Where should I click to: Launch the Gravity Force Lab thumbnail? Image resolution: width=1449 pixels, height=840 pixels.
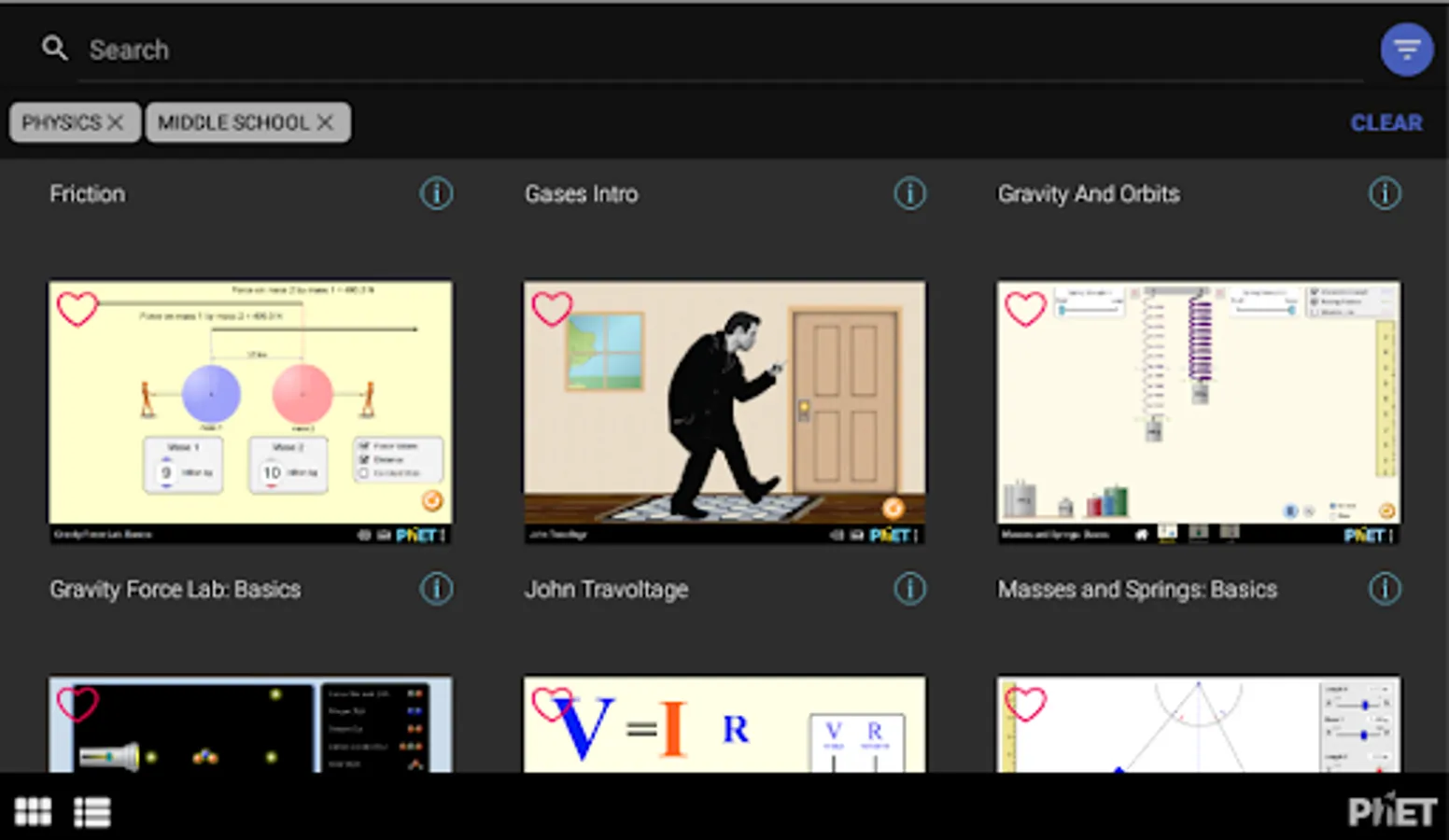click(x=250, y=411)
